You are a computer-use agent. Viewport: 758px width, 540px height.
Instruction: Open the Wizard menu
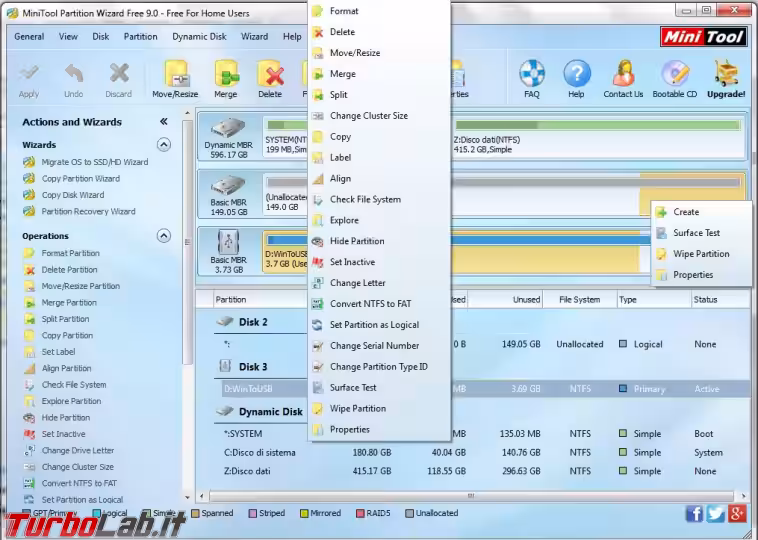click(x=254, y=37)
